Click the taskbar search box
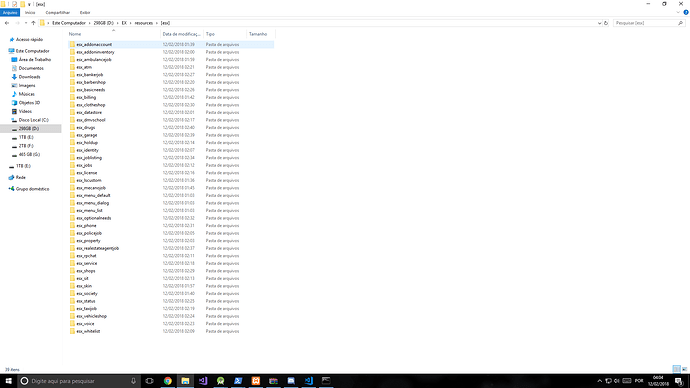Image resolution: width=690 pixels, height=388 pixels. click(x=78, y=381)
